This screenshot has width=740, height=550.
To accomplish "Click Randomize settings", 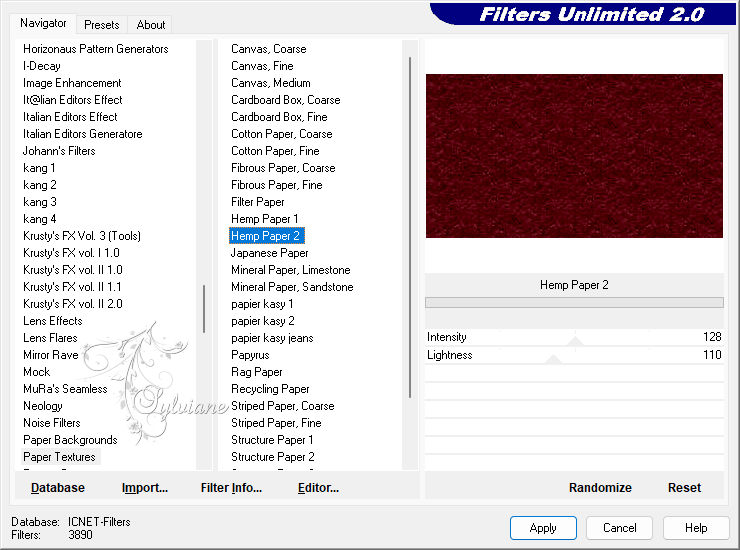I will point(600,487).
